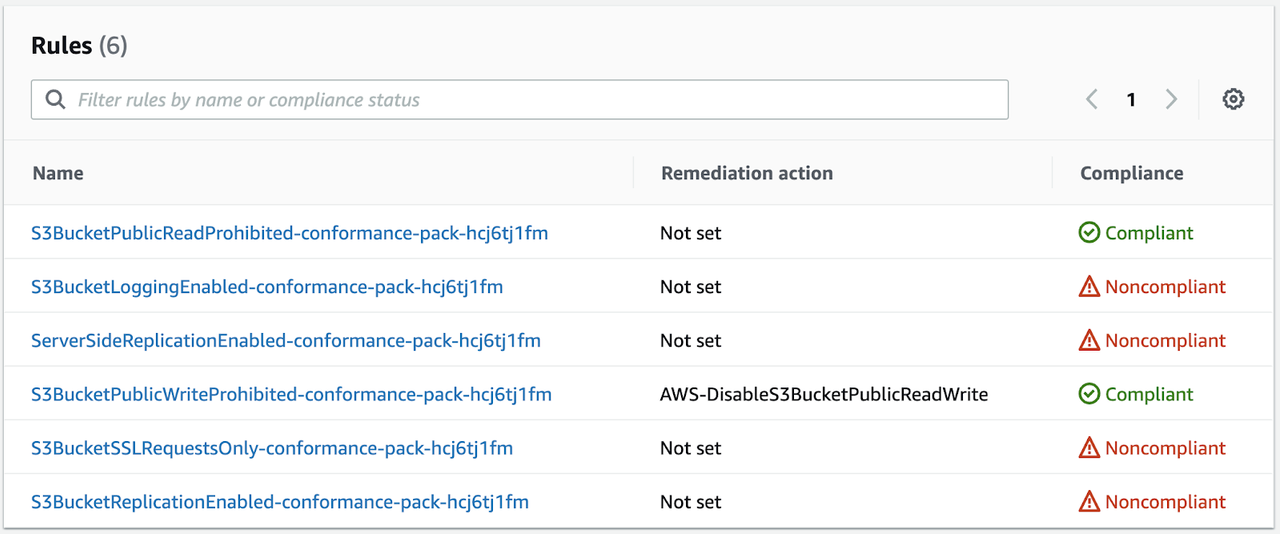Click Compliant checkmark for S3BucketPublicWriteProhibited
Screen dimensions: 1280x534
[x=1089, y=395]
